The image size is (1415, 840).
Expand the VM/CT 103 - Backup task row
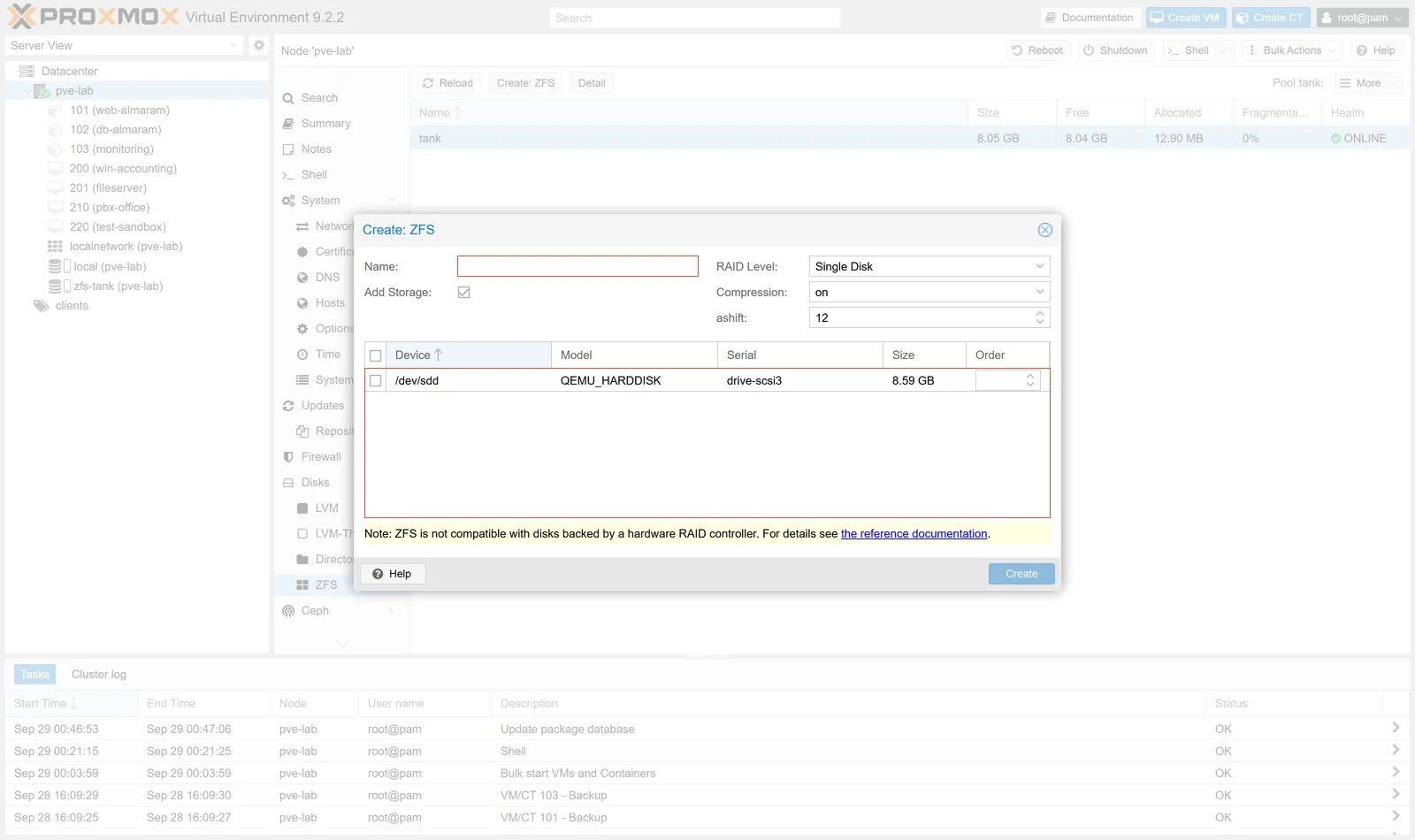click(x=1396, y=794)
